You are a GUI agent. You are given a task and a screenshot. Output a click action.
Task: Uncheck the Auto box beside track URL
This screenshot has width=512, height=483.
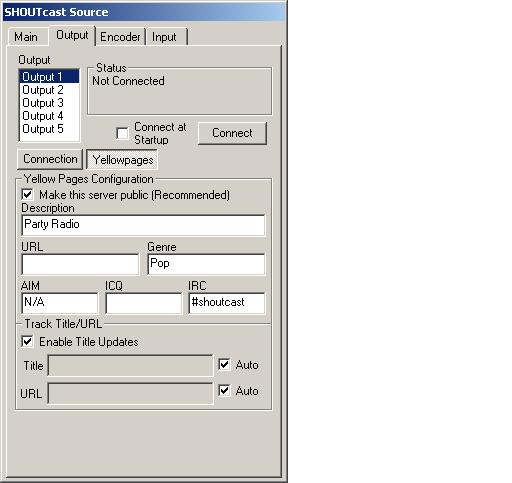(224, 390)
